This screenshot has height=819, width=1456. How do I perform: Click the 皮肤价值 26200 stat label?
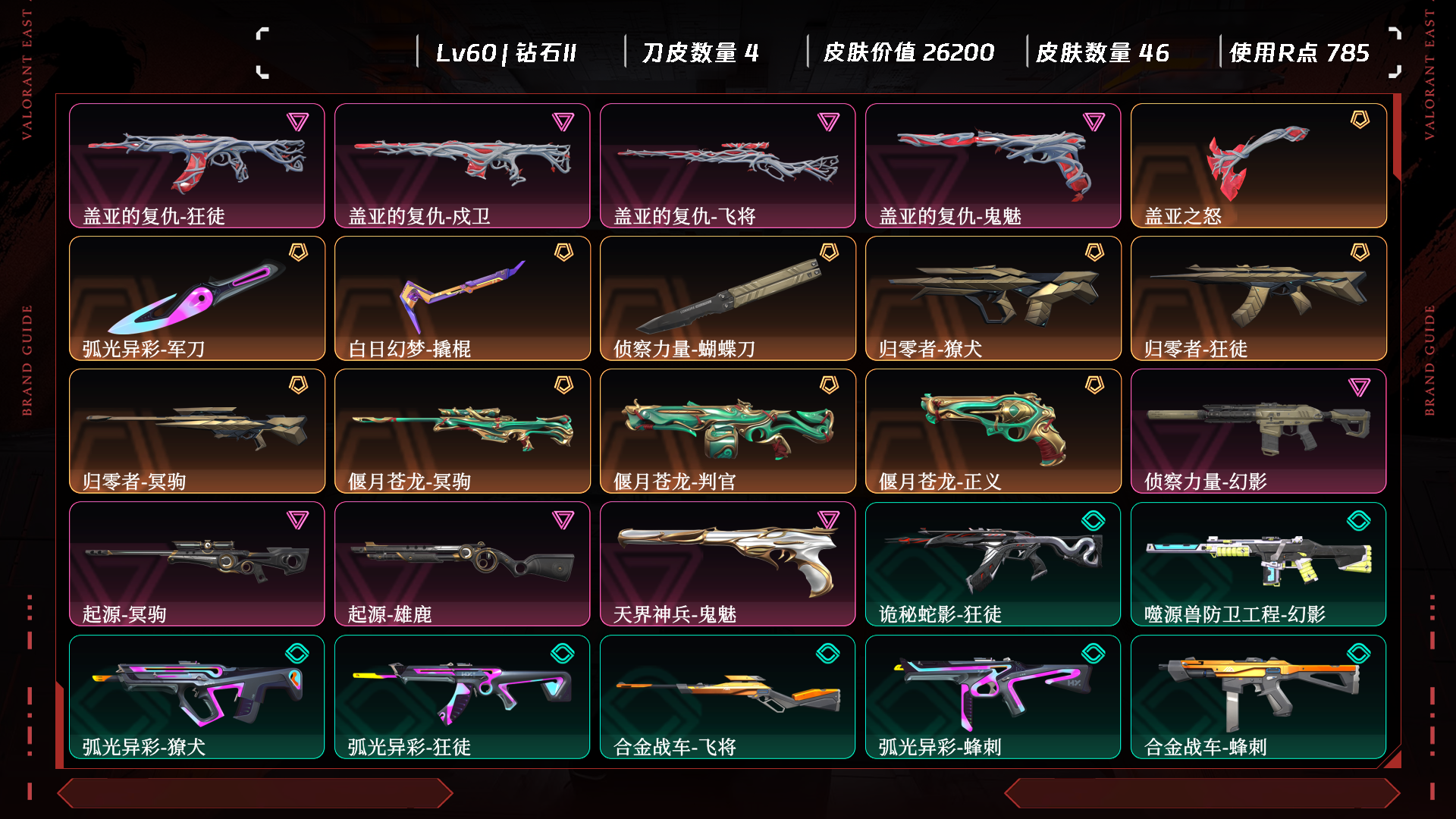coord(908,52)
